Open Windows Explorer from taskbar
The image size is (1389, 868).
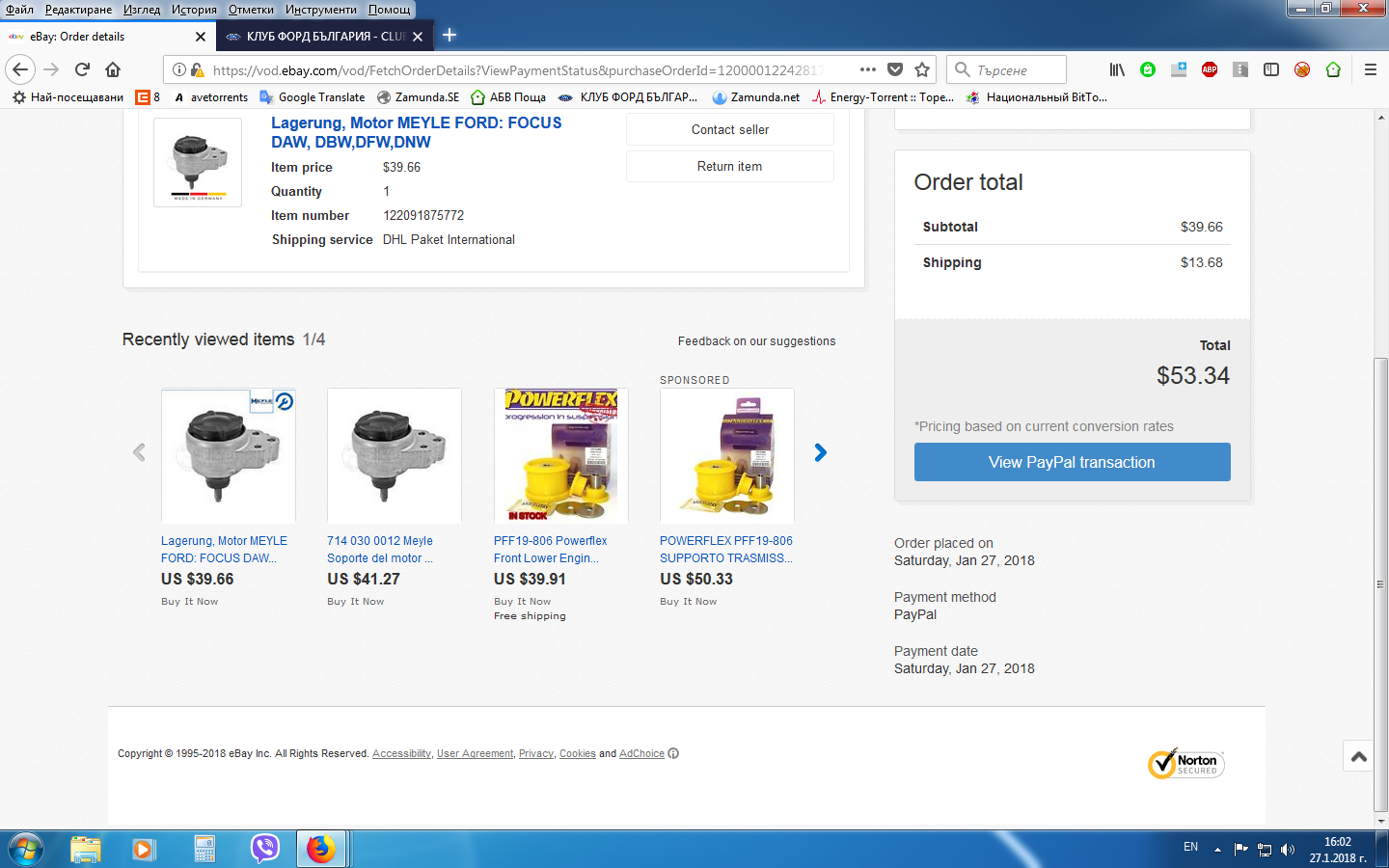(86, 849)
